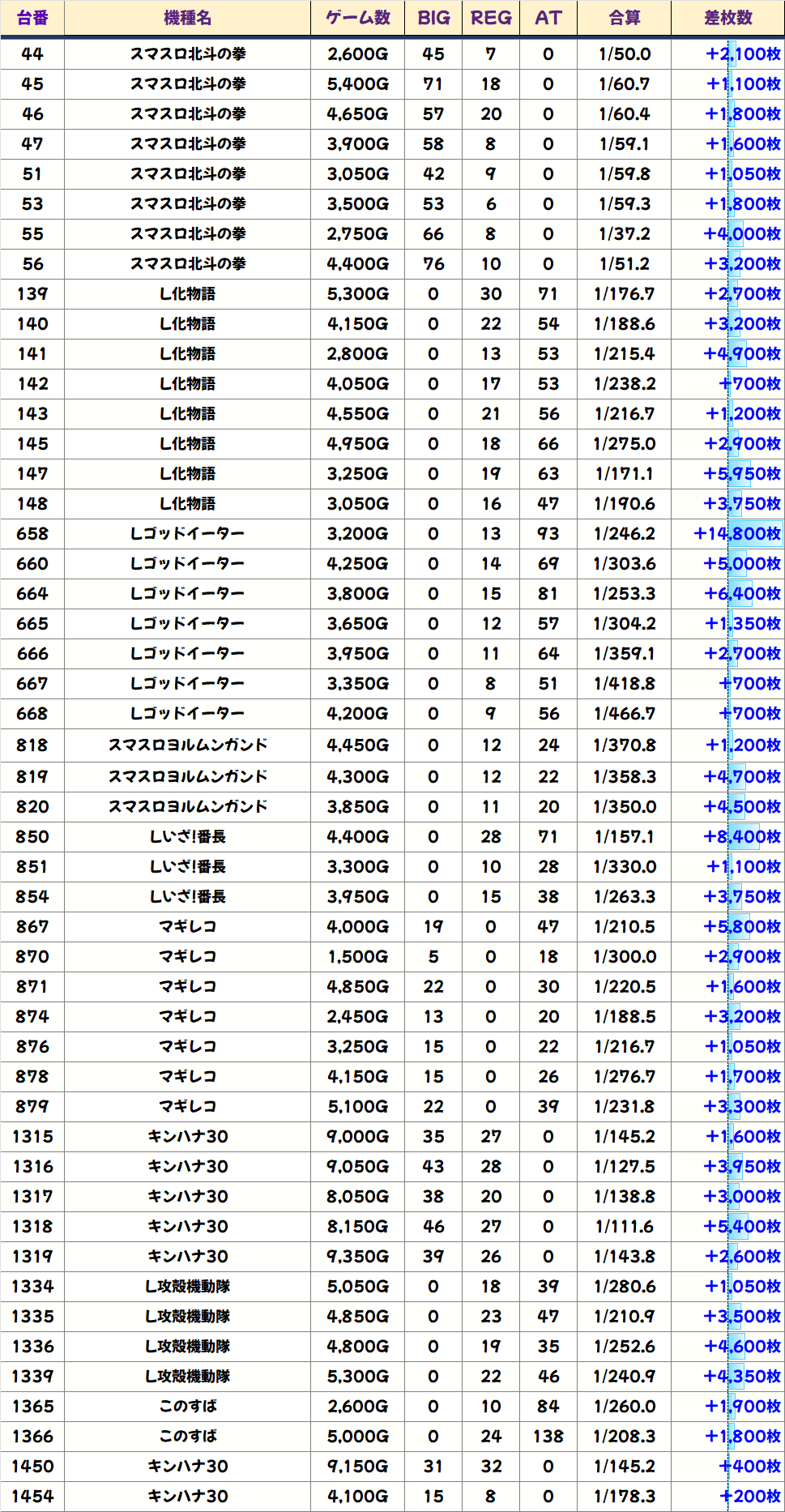Click the 台番 column header
Image resolution: width=785 pixels, height=1512 pixels.
point(32,18)
